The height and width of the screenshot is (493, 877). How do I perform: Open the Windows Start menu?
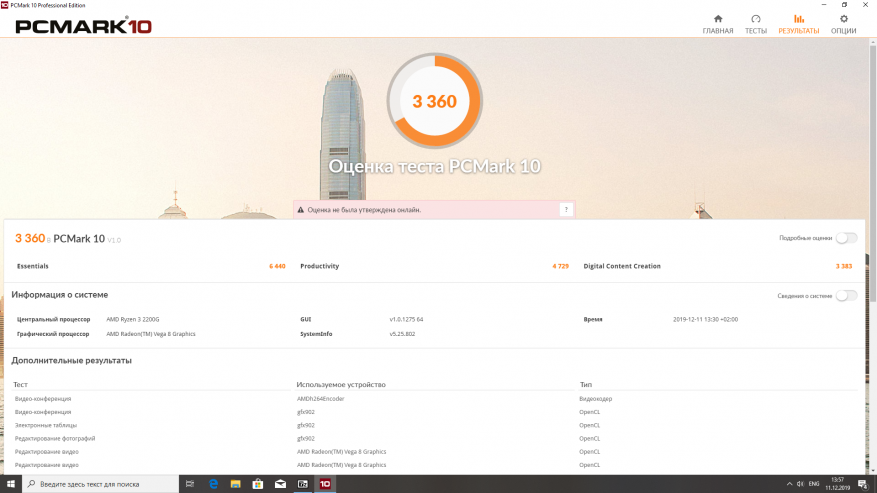(11, 484)
